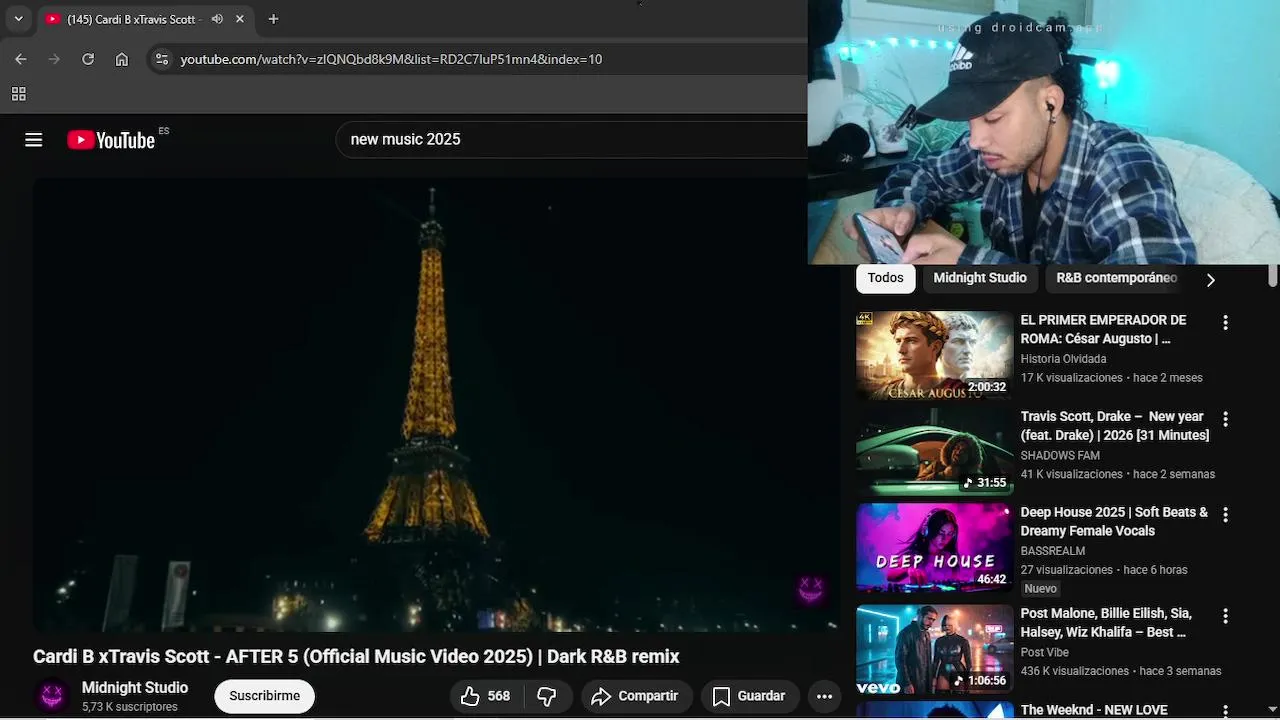The image size is (1280, 720).
Task: Select the R&B contemporáneo filter chip
Action: coord(1116,278)
